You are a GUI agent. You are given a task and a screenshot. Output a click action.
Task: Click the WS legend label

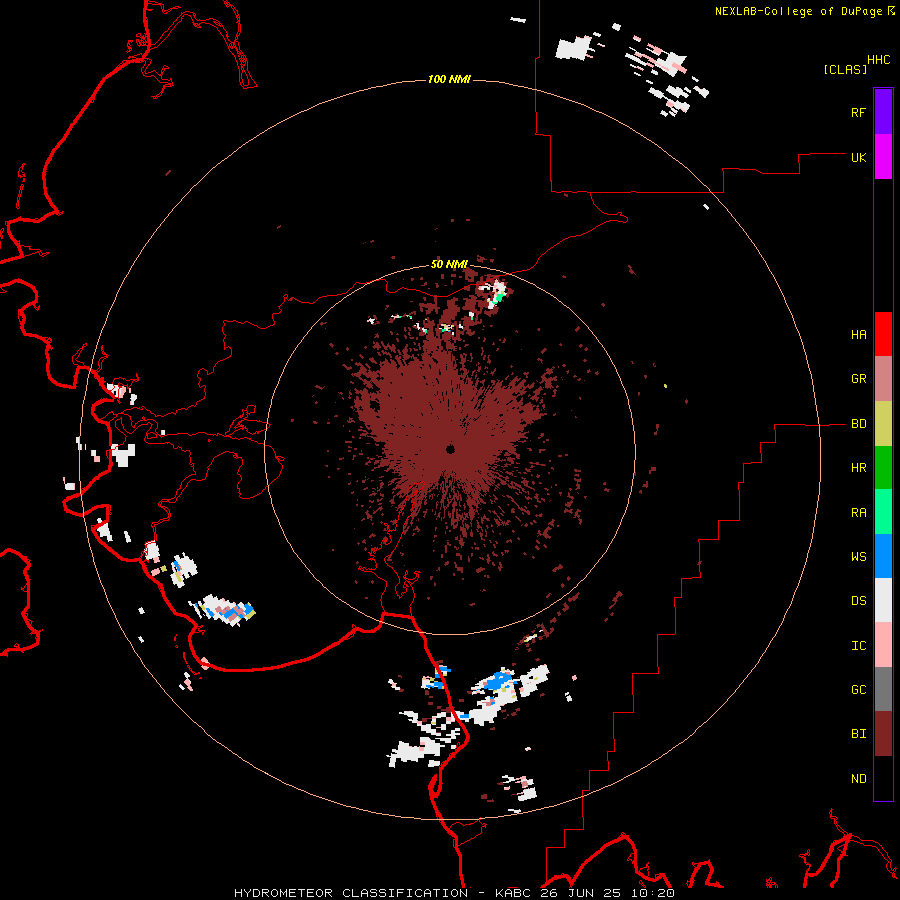(858, 556)
